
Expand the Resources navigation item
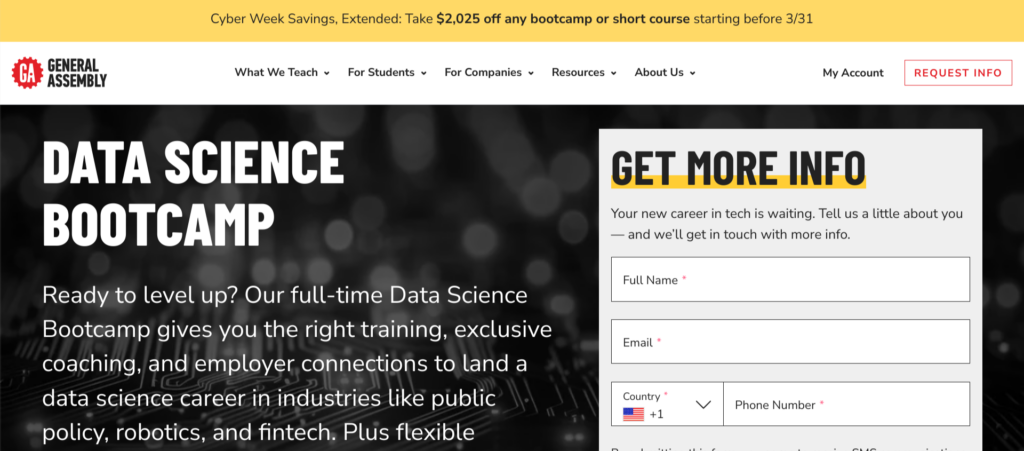pos(578,72)
